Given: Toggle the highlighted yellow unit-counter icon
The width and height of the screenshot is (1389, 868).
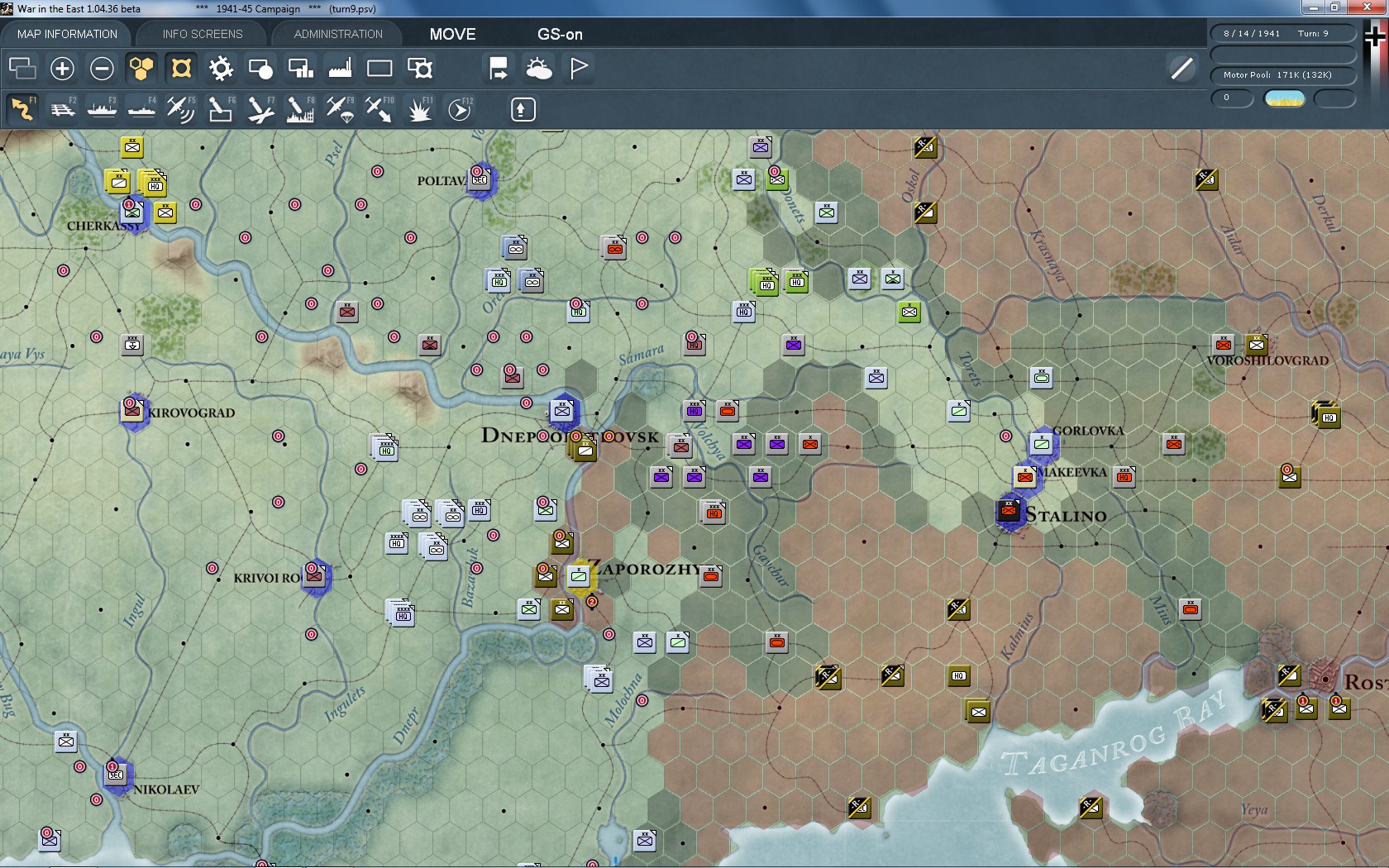Looking at the screenshot, I should tap(181, 68).
